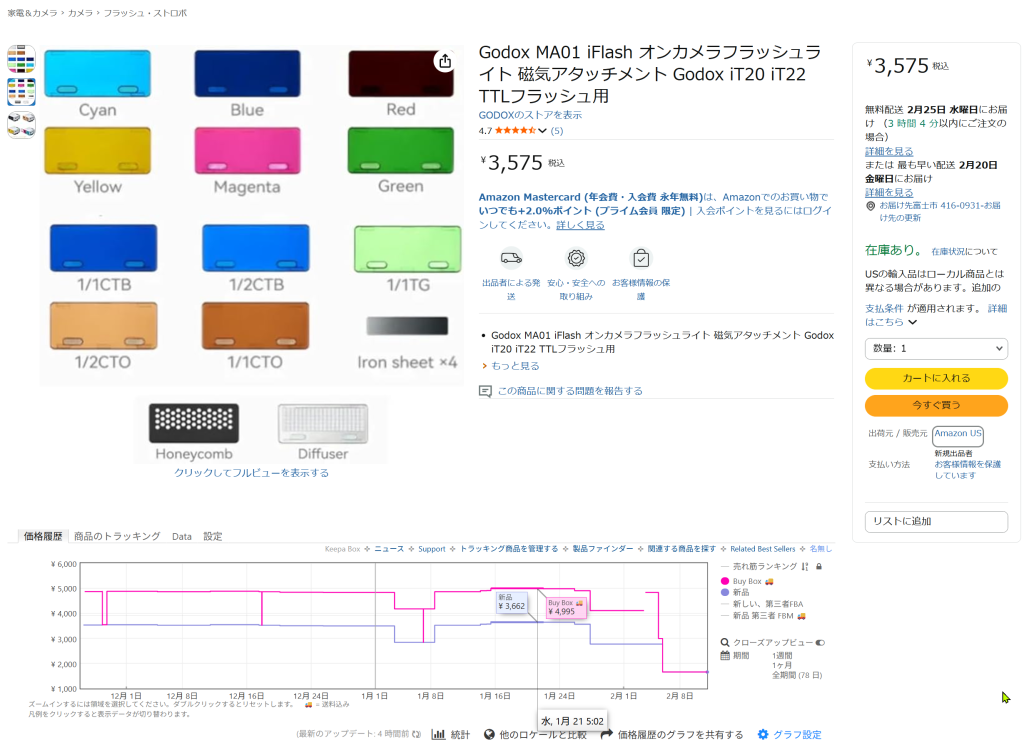1024x740 pixels.
Task: Click the share icon on product image
Action: click(x=444, y=62)
